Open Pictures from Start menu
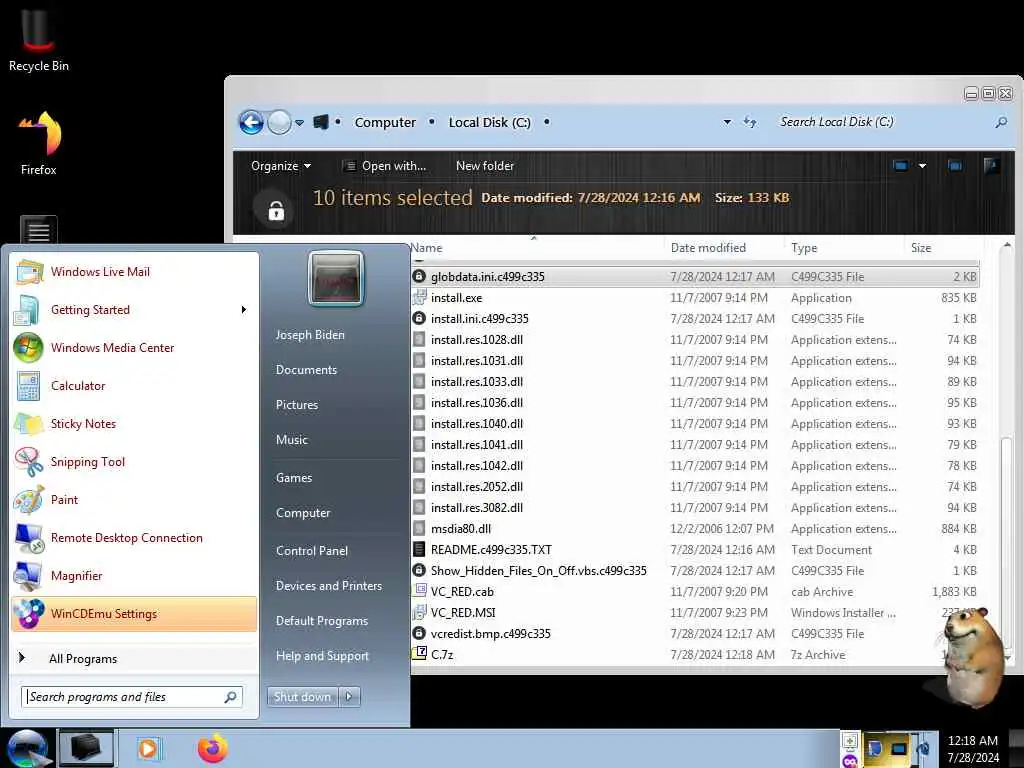This screenshot has height=768, width=1024. pos(296,405)
